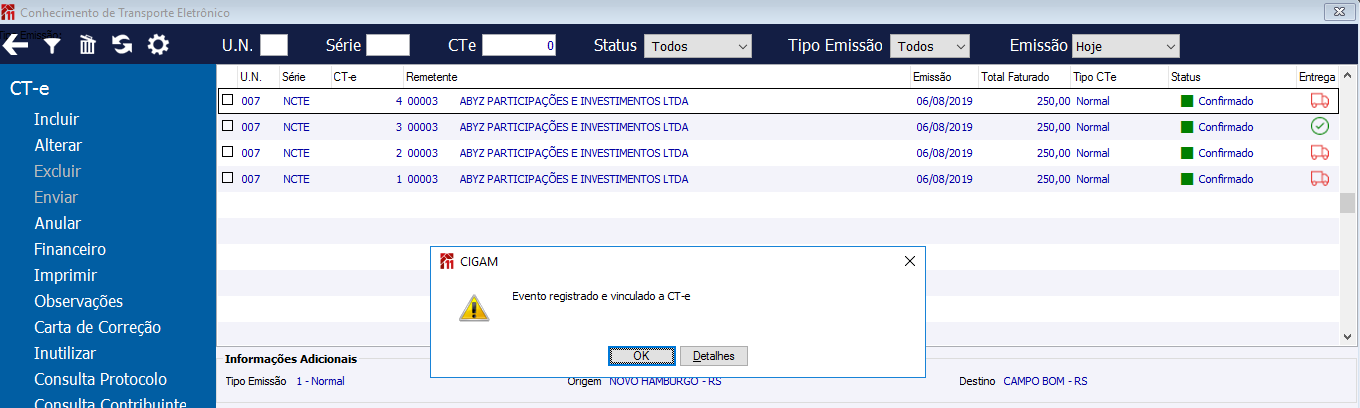The image size is (1360, 408).
Task: Click Normal tipo CTe in CT-e 2 row
Action: coord(1093,153)
